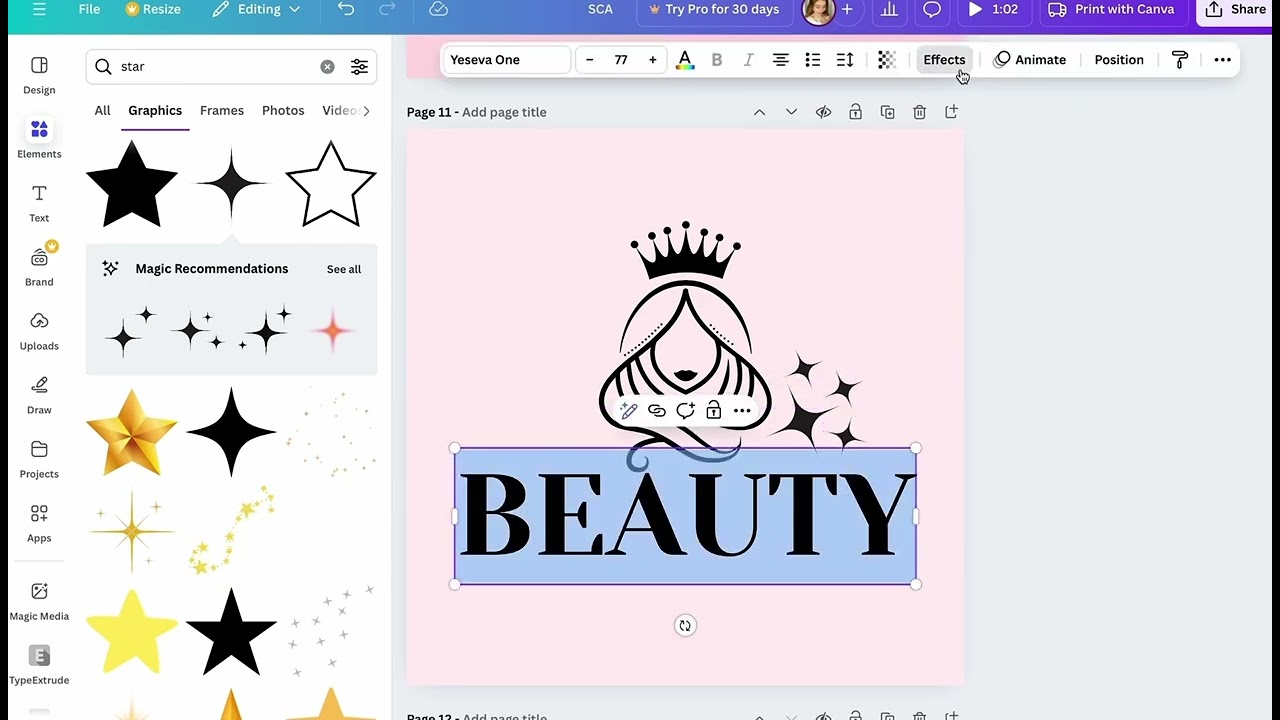1280x720 pixels.
Task: Open the user profile avatar
Action: (x=818, y=11)
